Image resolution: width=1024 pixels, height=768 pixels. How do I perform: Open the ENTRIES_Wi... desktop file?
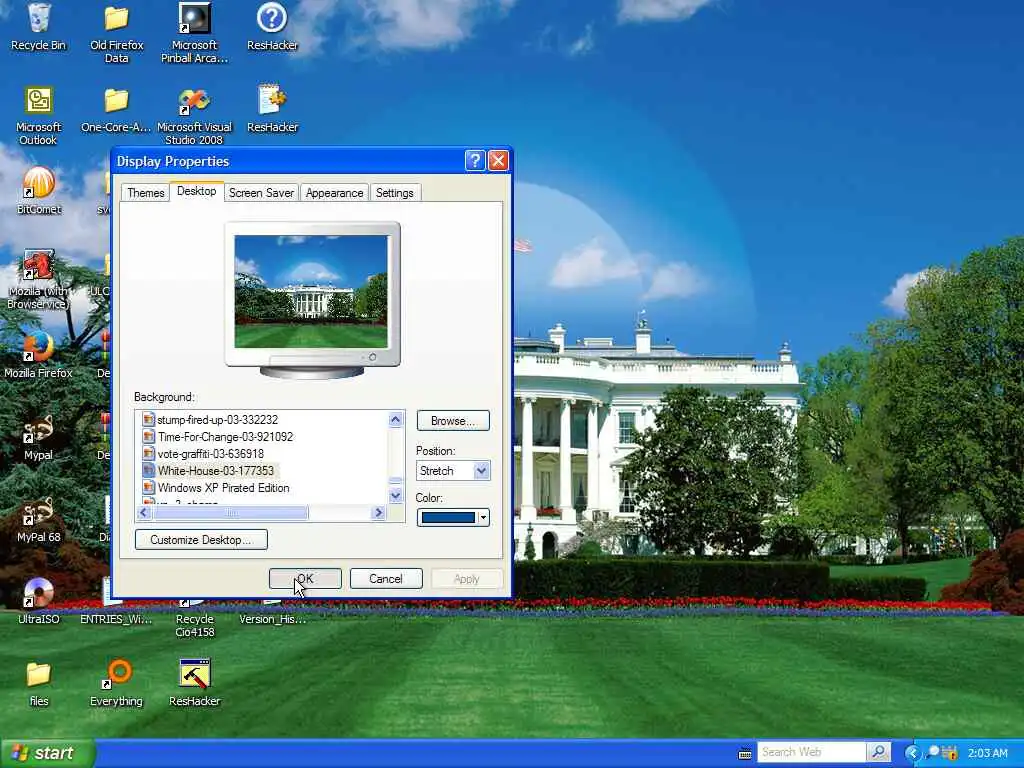pyautogui.click(x=116, y=611)
